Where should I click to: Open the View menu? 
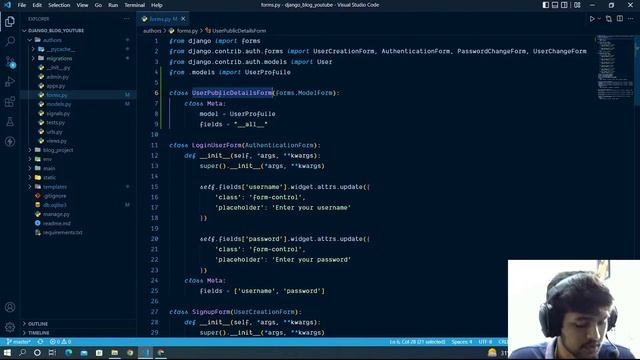(x=82, y=5)
